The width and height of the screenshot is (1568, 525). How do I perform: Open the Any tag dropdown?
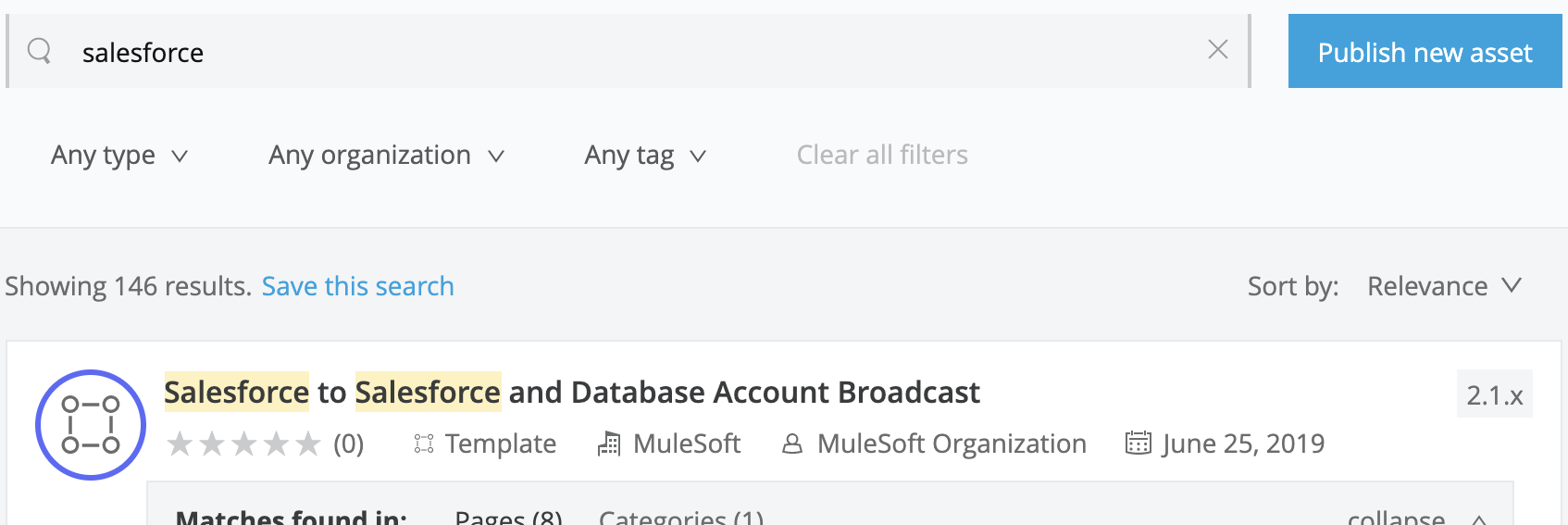pyautogui.click(x=645, y=156)
